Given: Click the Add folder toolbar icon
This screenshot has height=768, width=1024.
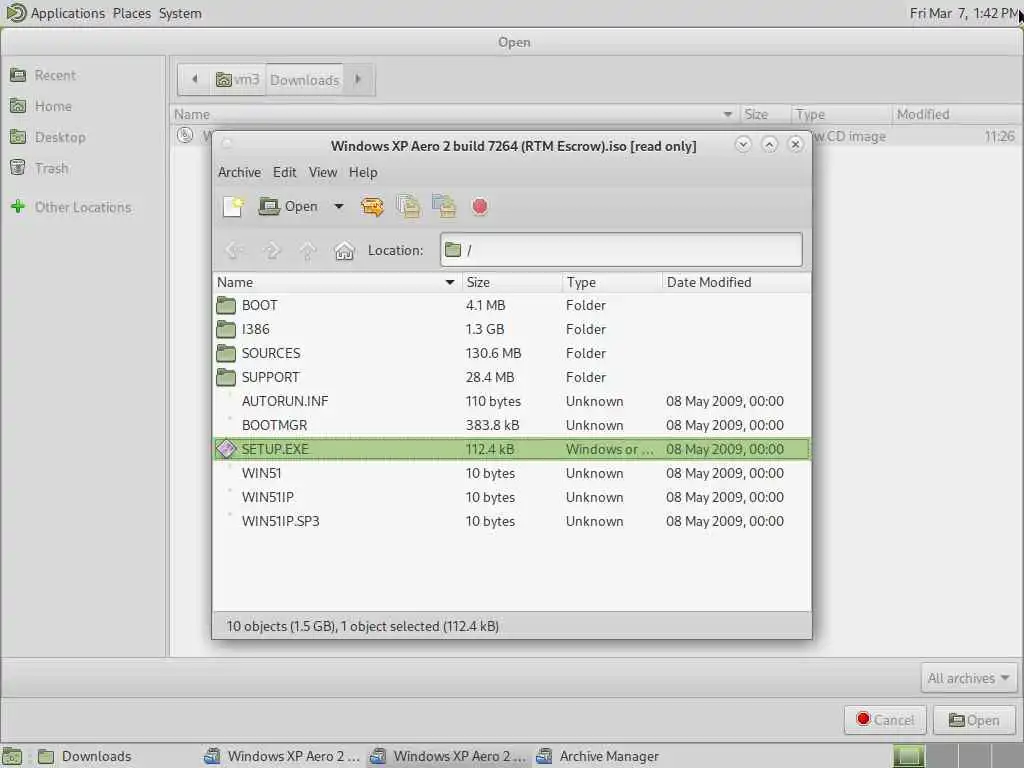Looking at the screenshot, I should (x=445, y=207).
